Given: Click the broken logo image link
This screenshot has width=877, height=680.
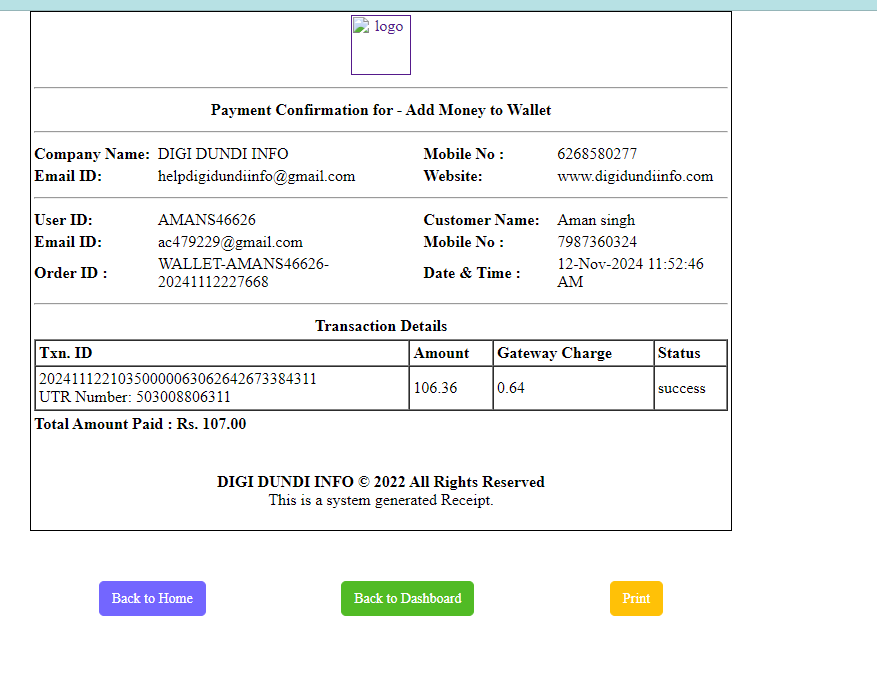Looking at the screenshot, I should click(x=380, y=44).
